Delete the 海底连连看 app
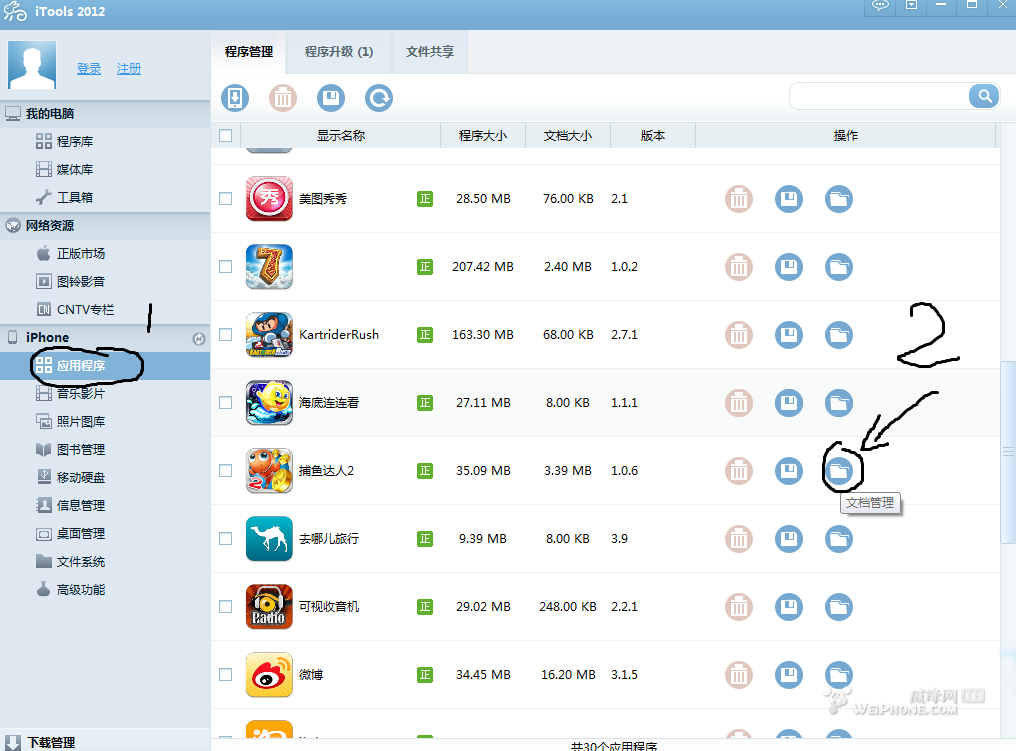The image size is (1016, 751). 739,403
